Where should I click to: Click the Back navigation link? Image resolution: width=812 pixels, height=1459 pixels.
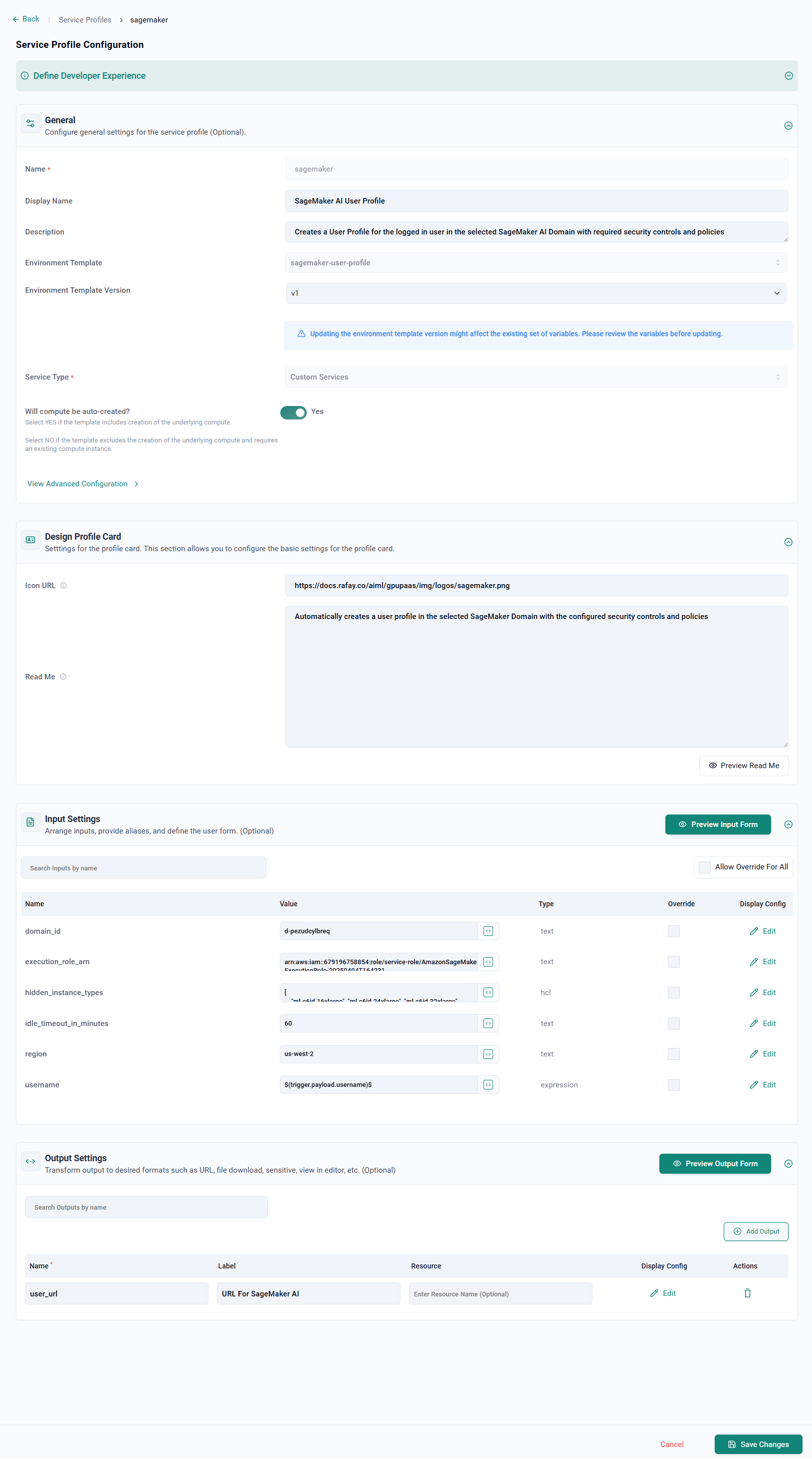(x=26, y=19)
